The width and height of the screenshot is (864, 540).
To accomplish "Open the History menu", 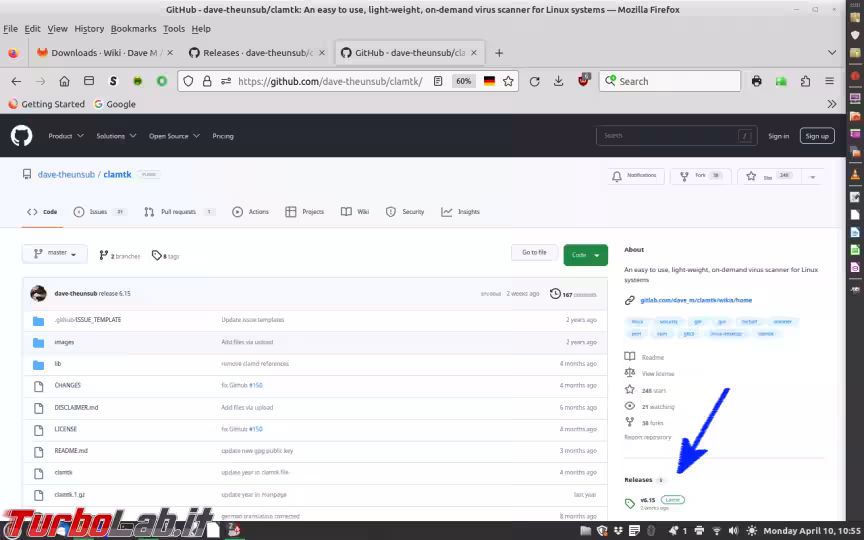I will [89, 29].
